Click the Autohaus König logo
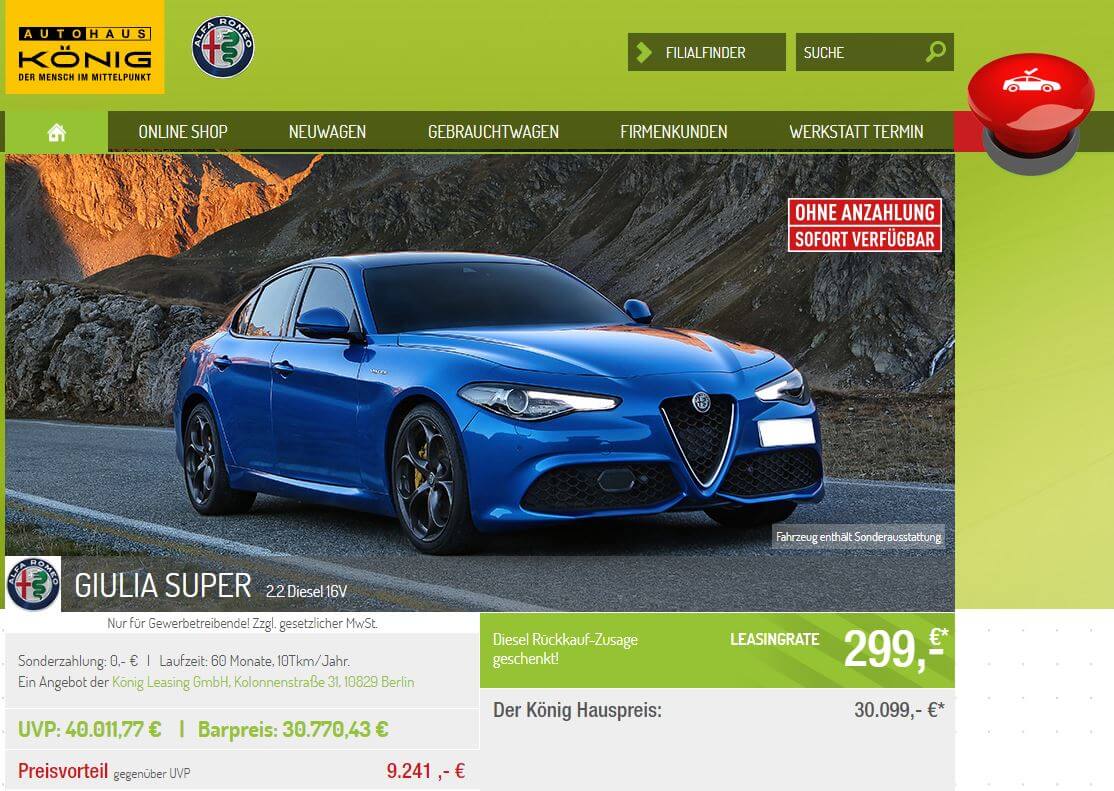Viewport: 1114px width, 791px height. tap(85, 47)
